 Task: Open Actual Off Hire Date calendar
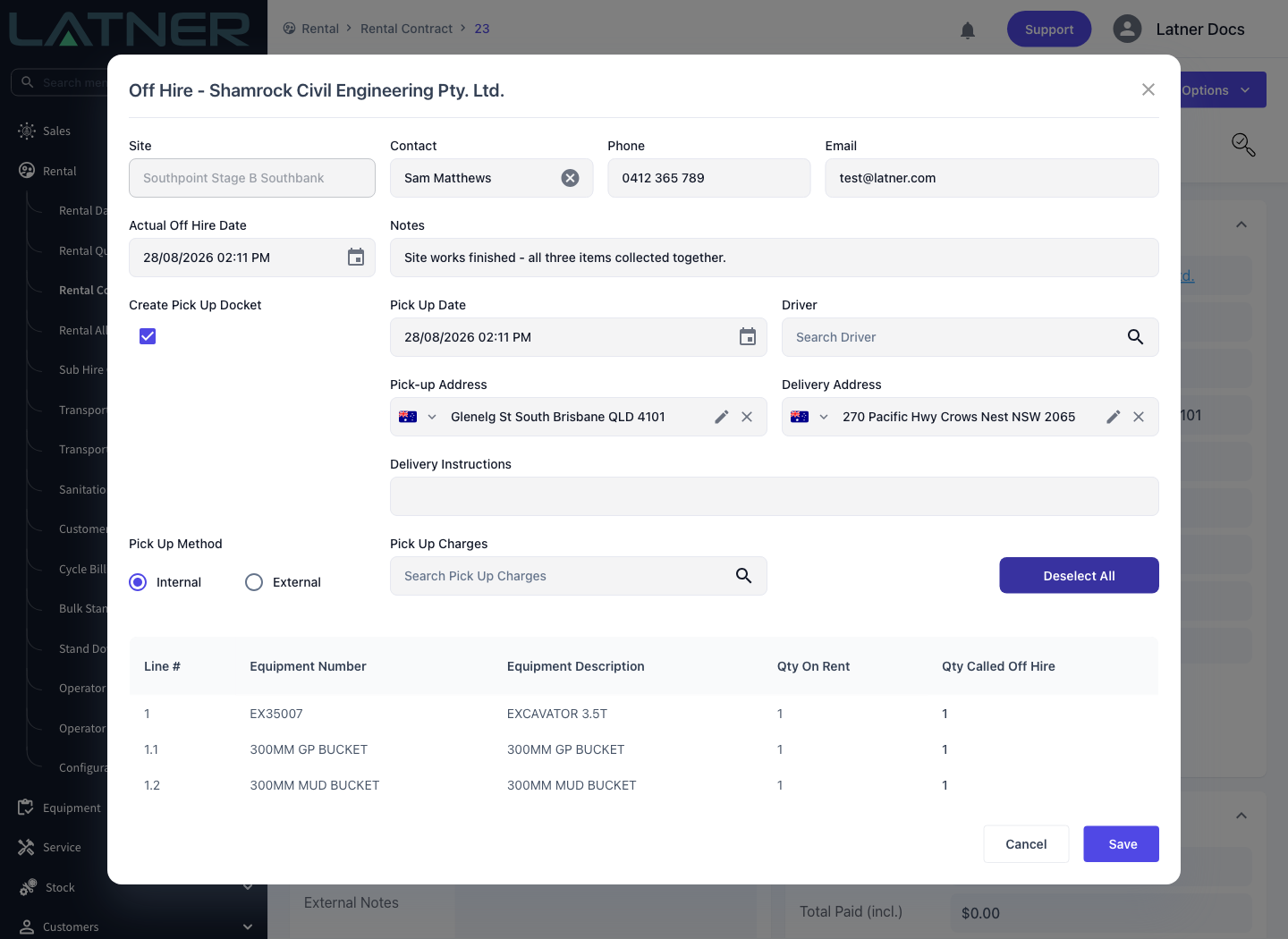pos(356,258)
